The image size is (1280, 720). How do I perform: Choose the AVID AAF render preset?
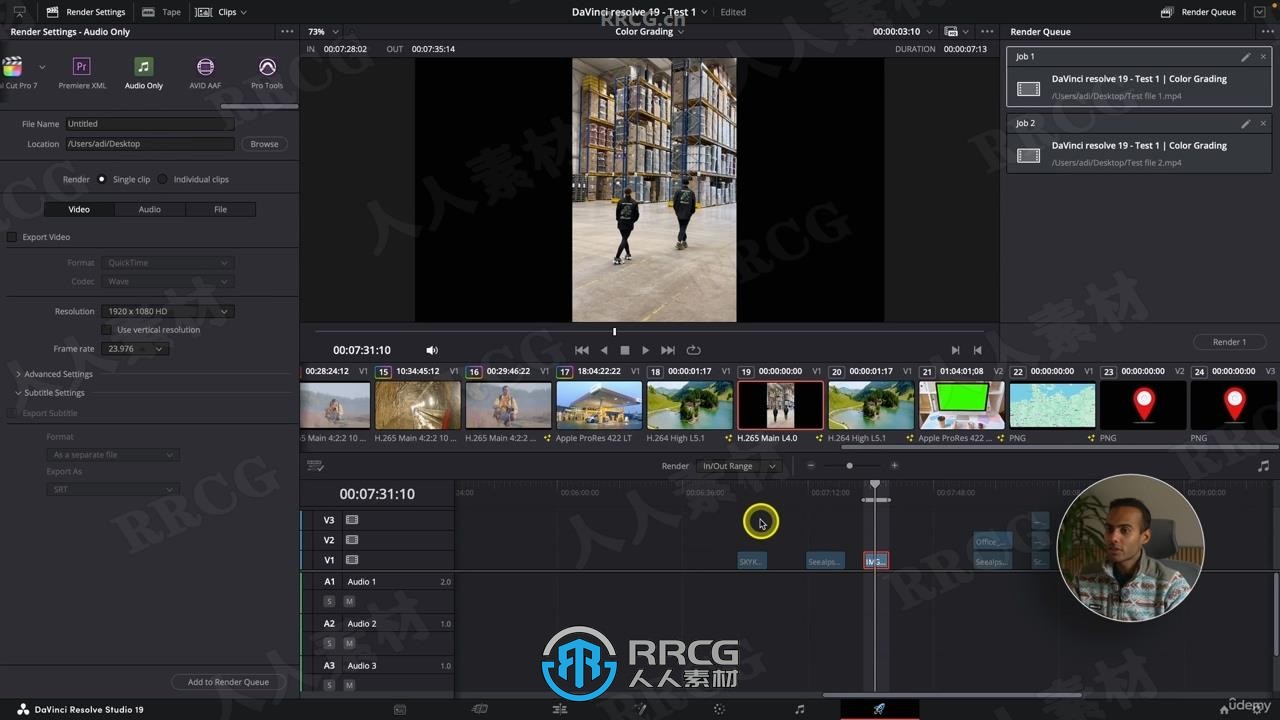[x=205, y=73]
